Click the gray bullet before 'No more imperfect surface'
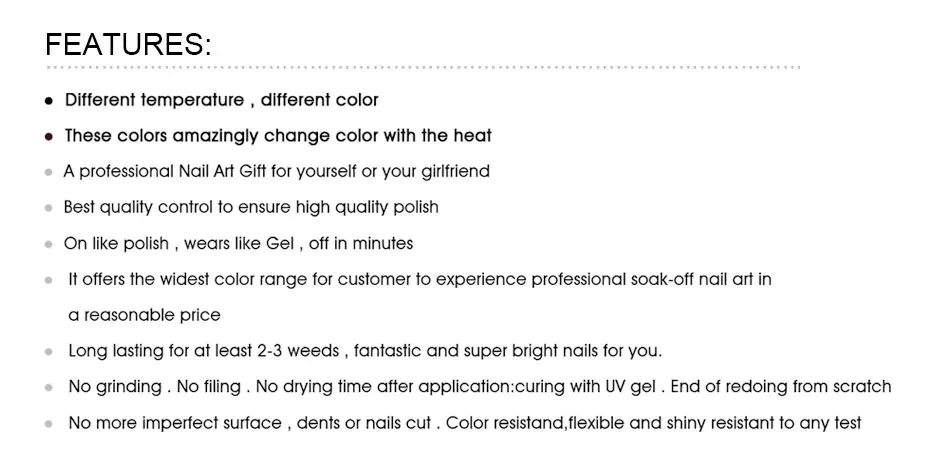 pos(49,424)
